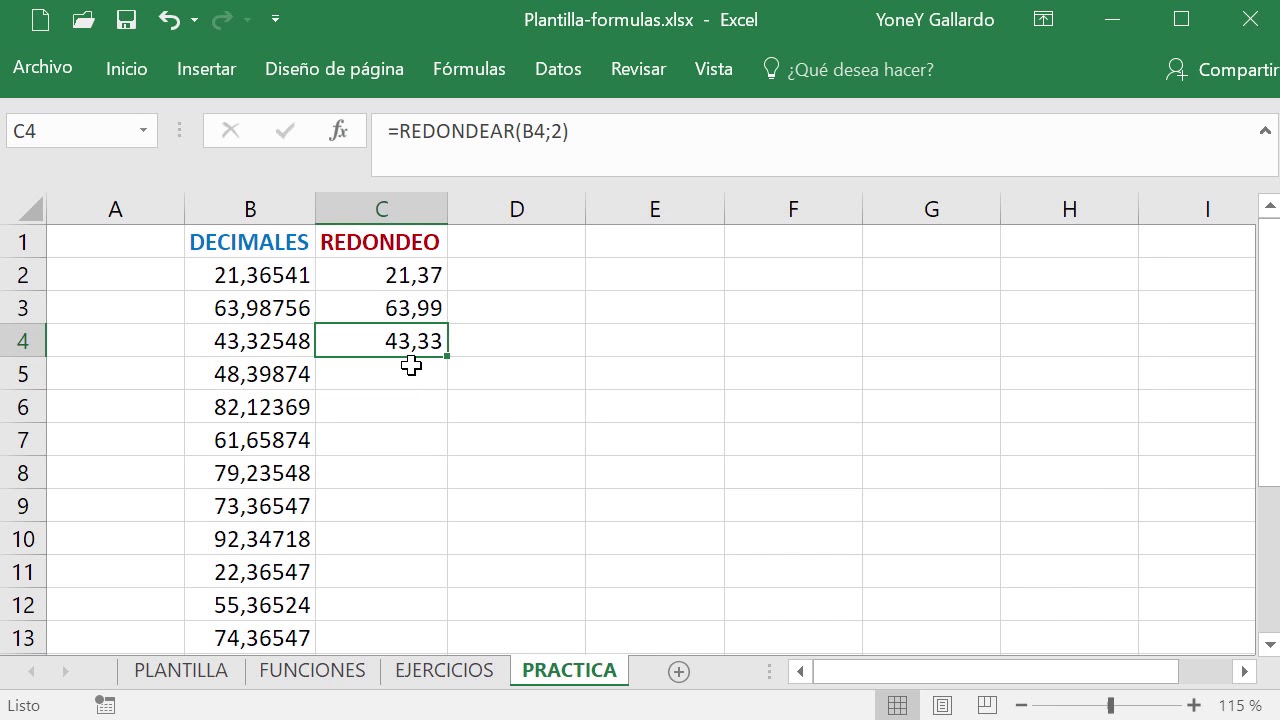The width and height of the screenshot is (1280, 720).
Task: Expand the Name Box dropdown arrow
Action: click(x=143, y=131)
